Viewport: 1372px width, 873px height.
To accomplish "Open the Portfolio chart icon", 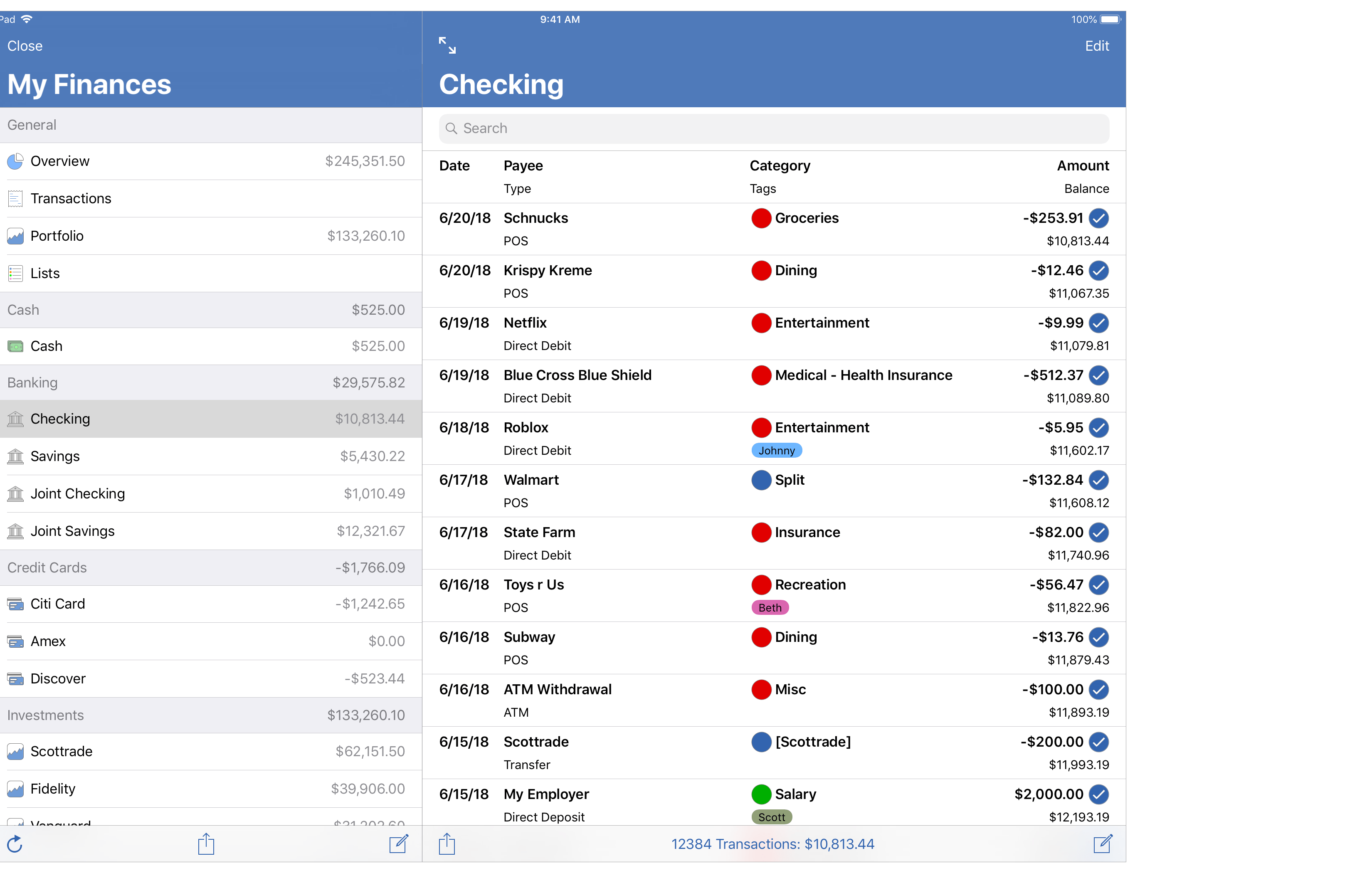I will [x=15, y=235].
